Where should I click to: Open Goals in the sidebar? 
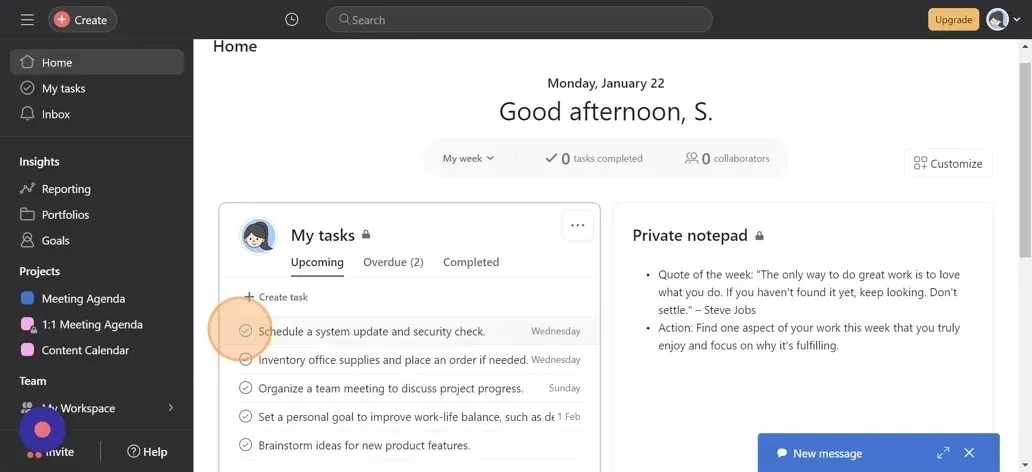(55, 240)
